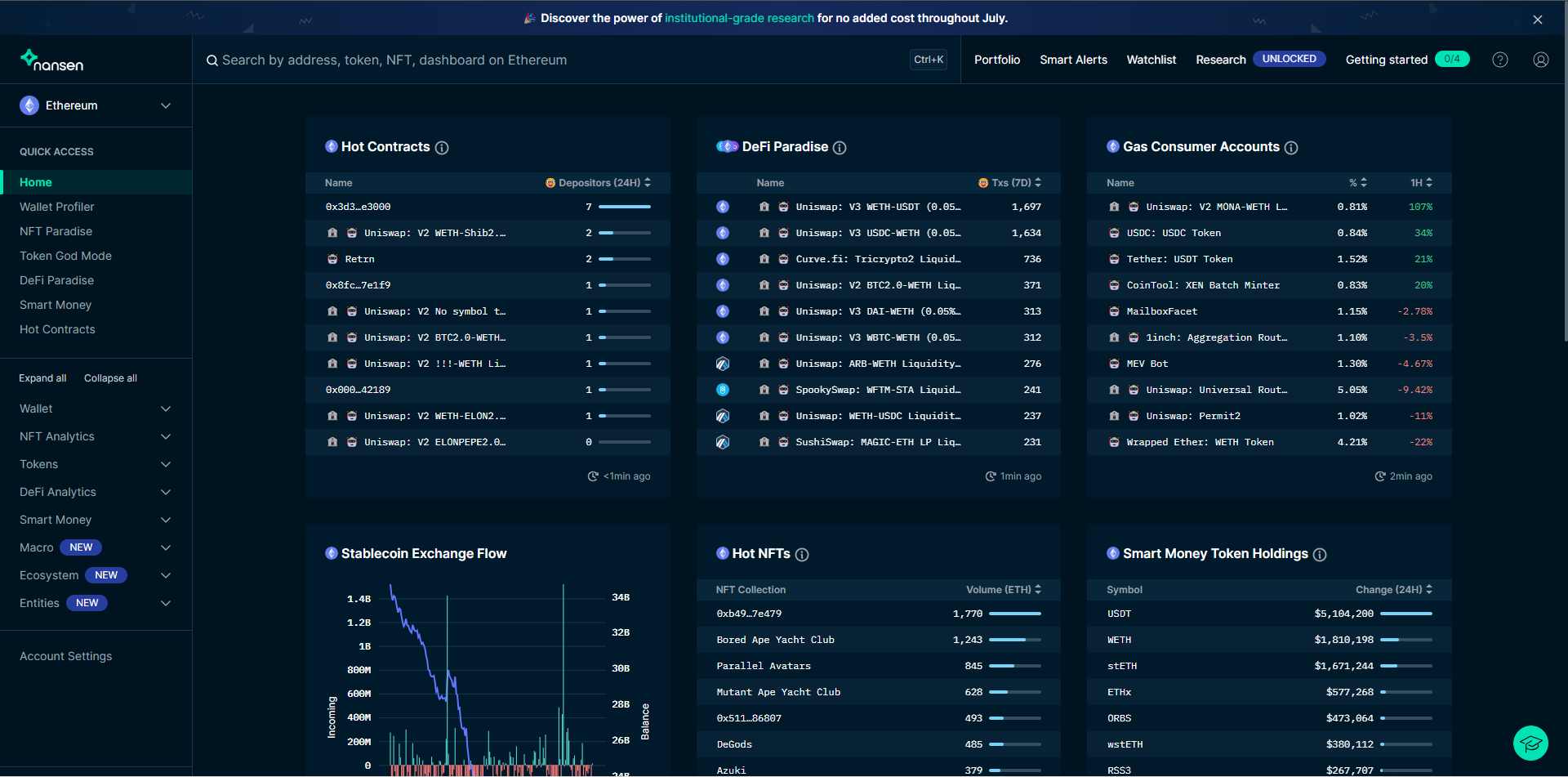Sort by Depositors (24H) column
Image resolution: width=1568 pixels, height=777 pixels.
click(x=599, y=183)
